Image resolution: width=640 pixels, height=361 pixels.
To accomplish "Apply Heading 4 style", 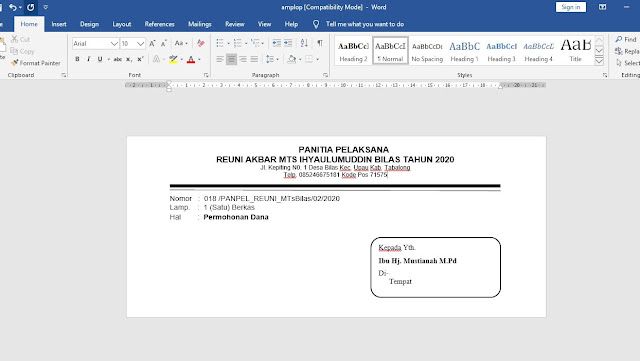I will point(538,51).
